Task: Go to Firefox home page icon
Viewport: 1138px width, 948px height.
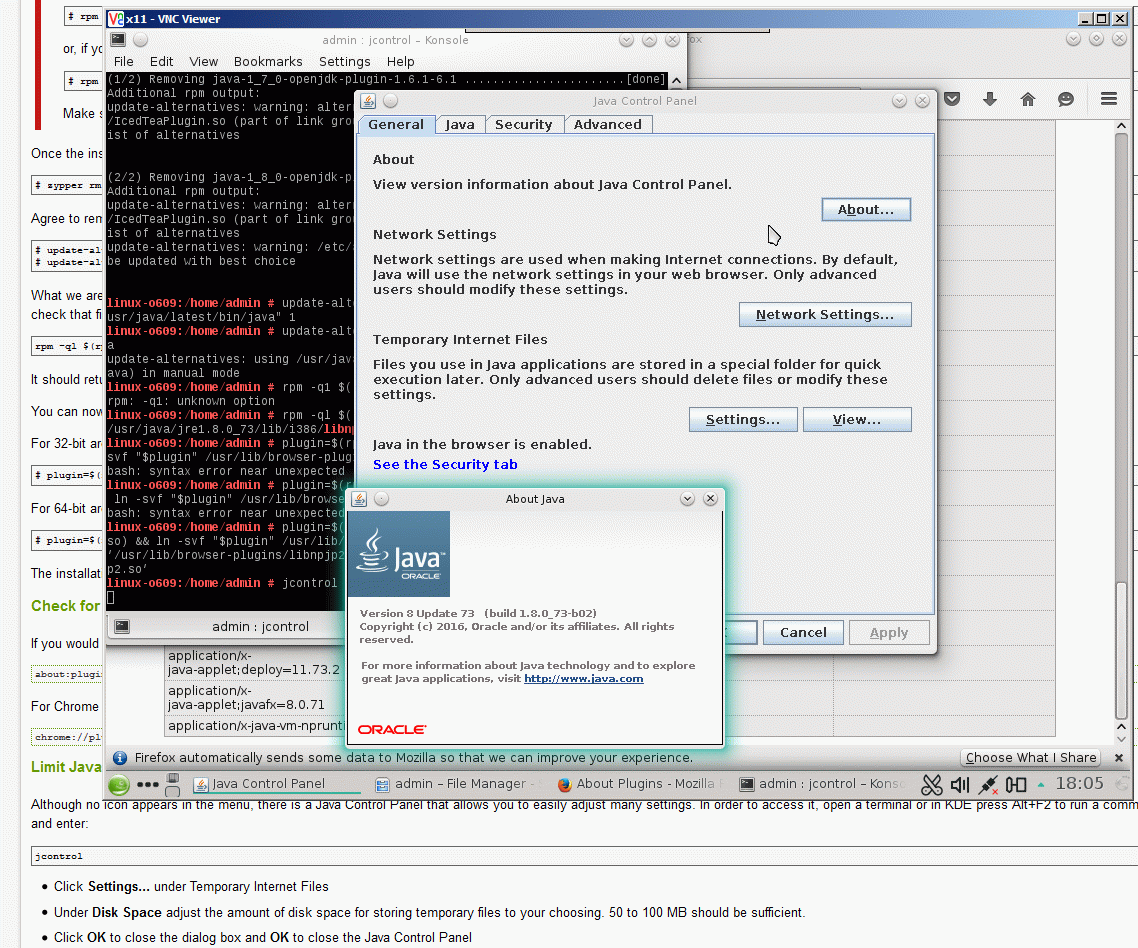Action: (x=1028, y=99)
